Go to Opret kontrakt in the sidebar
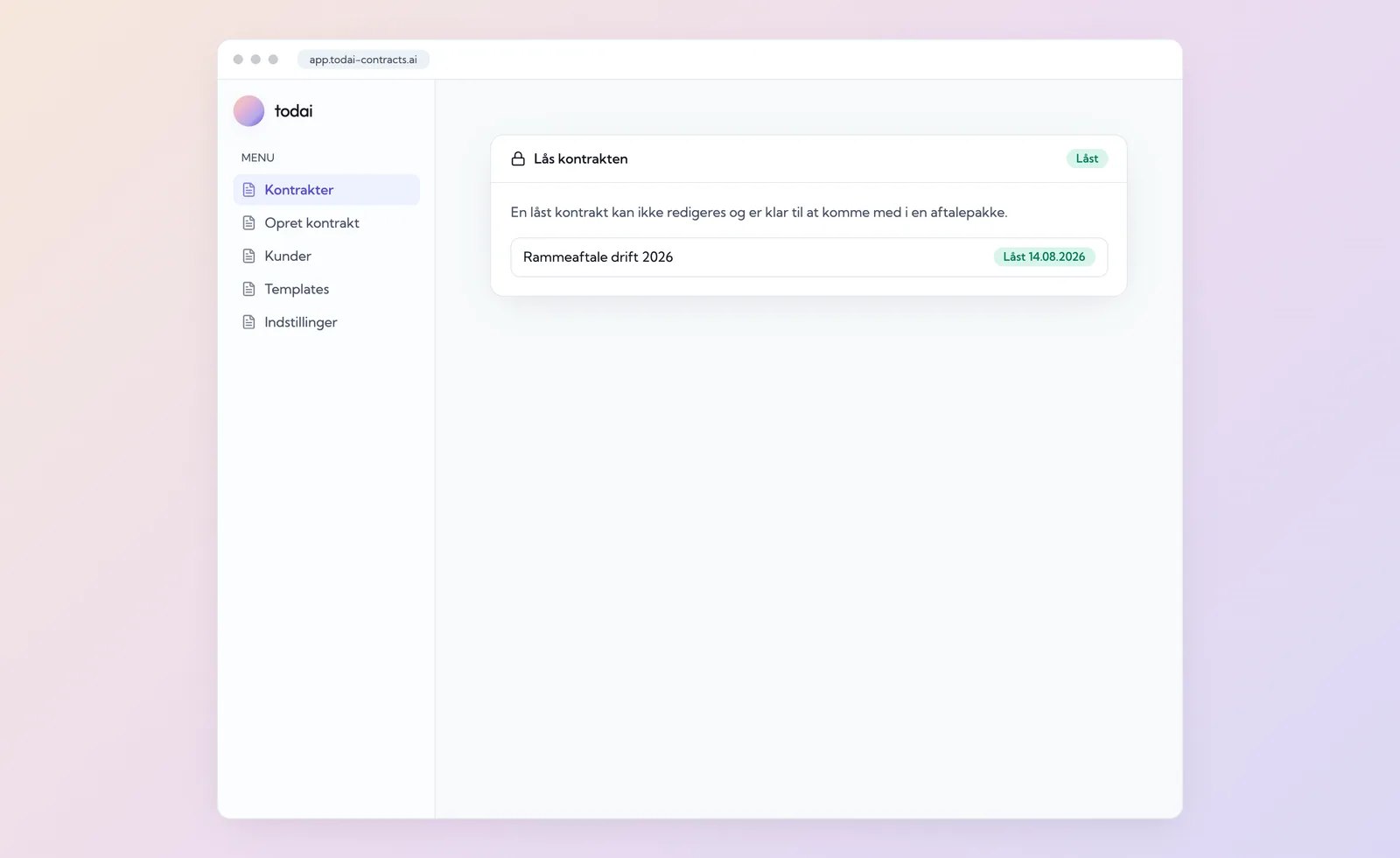This screenshot has width=1400, height=858. coord(326,223)
